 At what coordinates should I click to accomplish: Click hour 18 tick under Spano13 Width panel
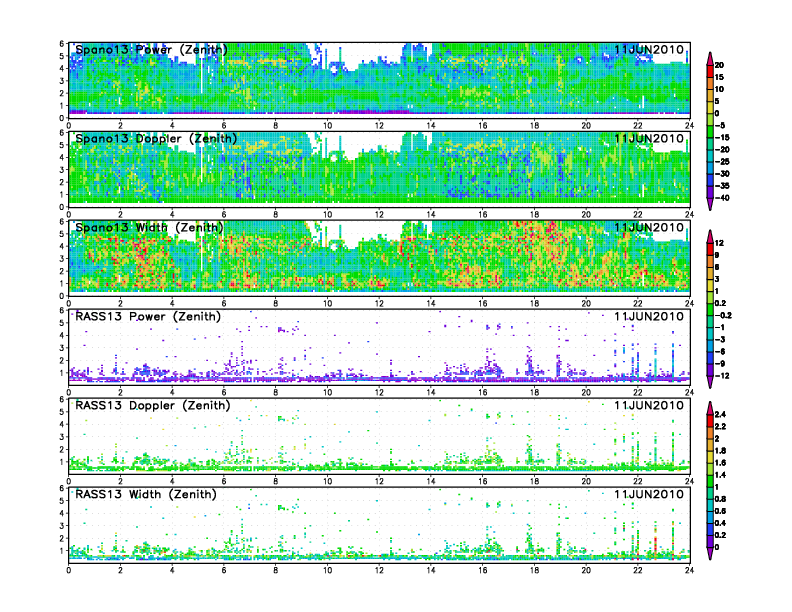pyautogui.click(x=534, y=303)
